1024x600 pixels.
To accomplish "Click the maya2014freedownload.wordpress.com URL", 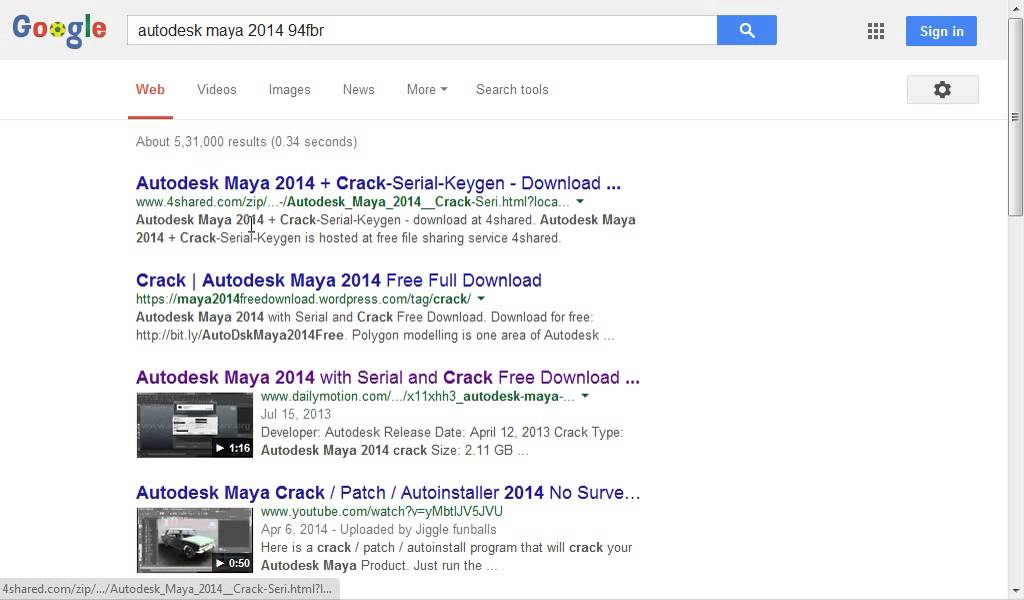I will (304, 299).
